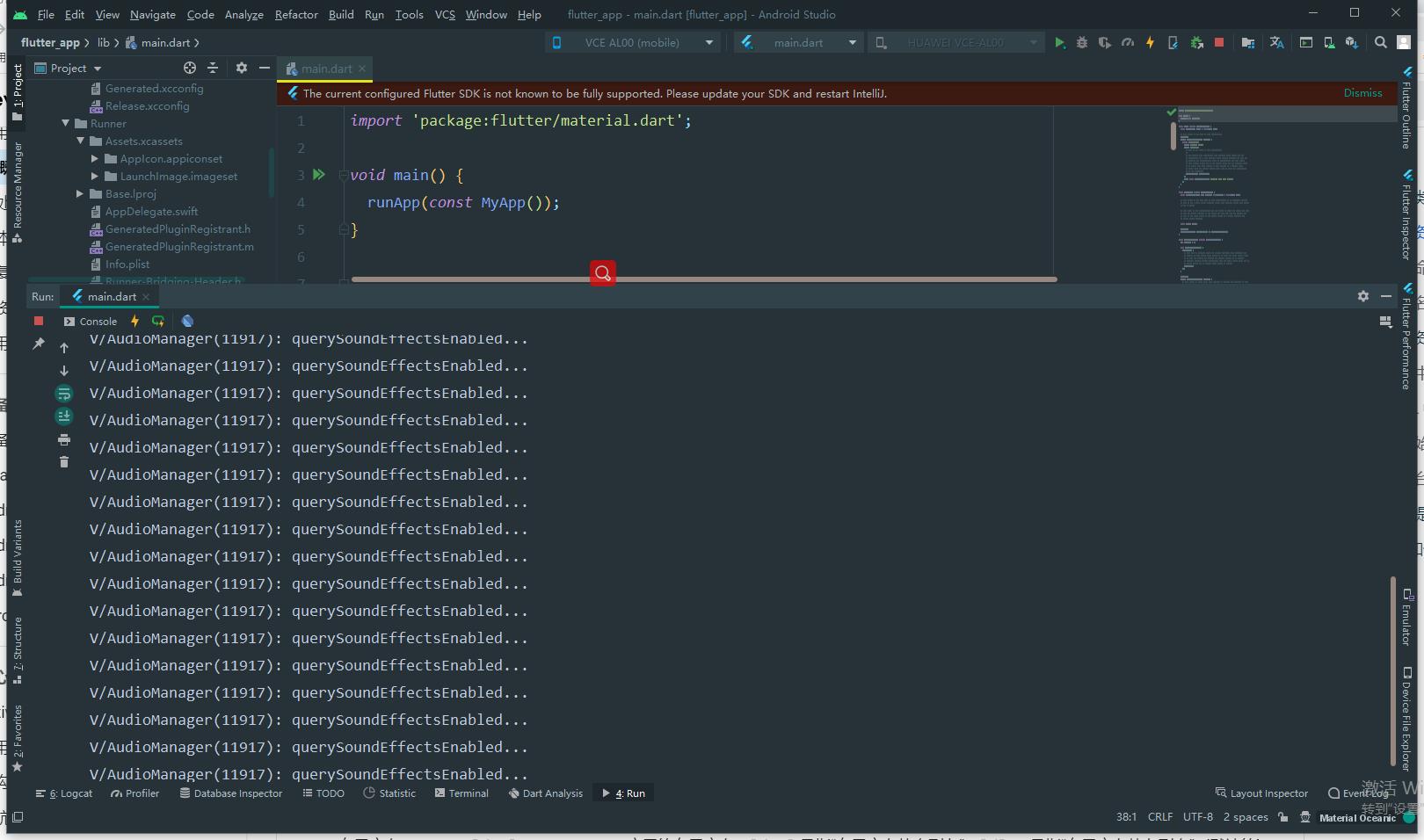Hide the Project panel
Screen dimensions: 1424x840
point(265,68)
